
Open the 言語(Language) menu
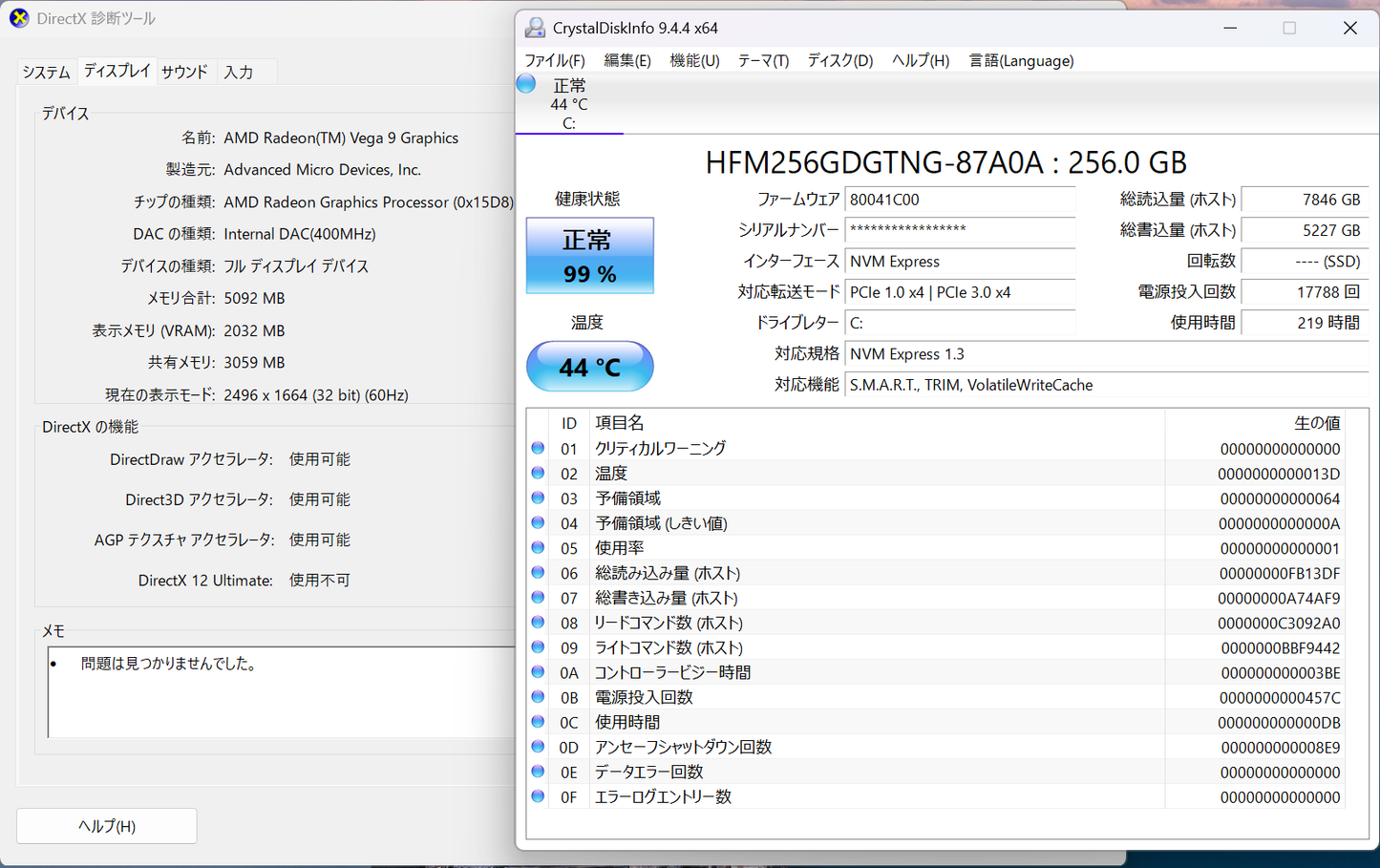(1021, 60)
